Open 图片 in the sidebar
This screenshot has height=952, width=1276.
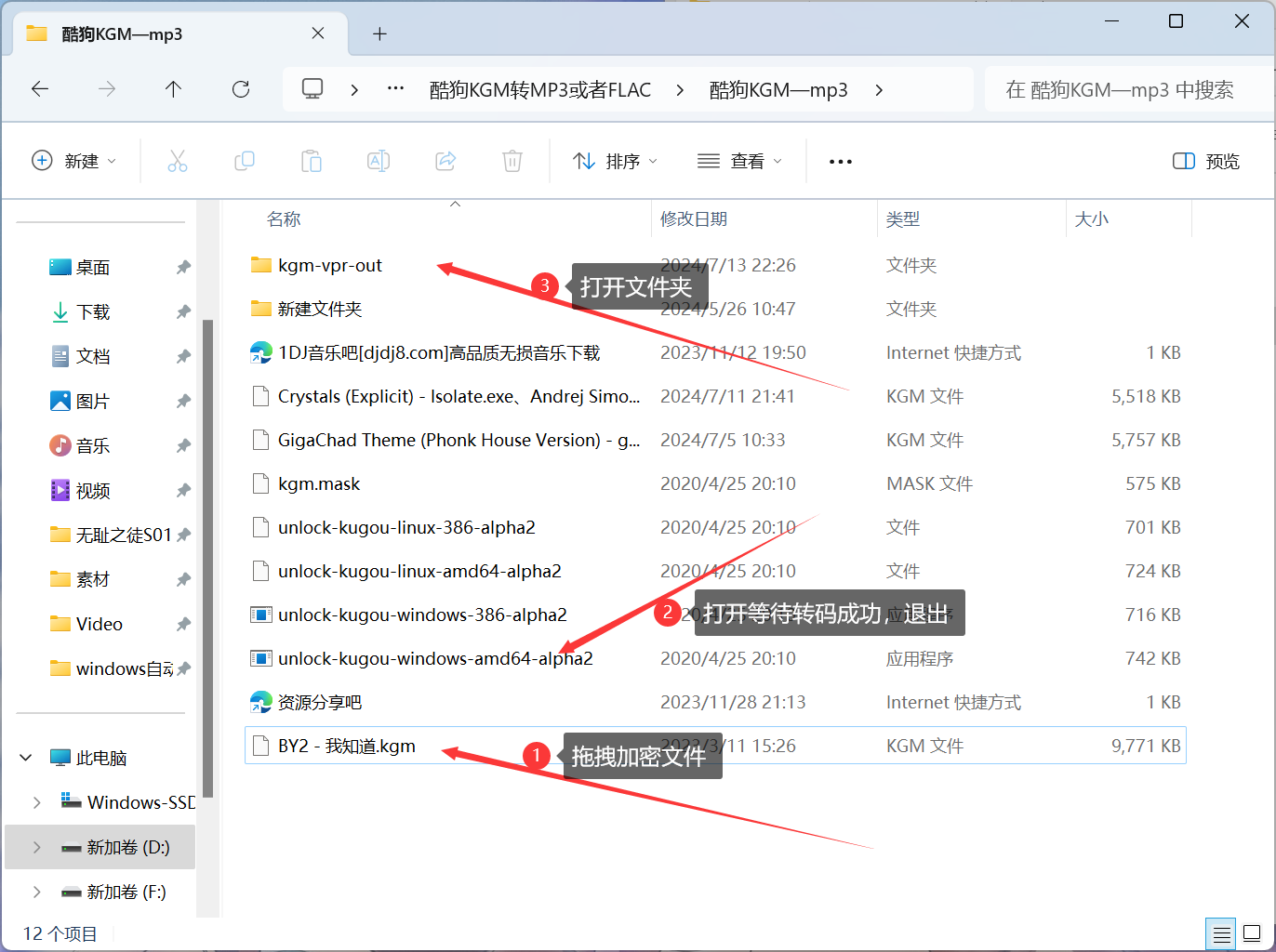[93, 401]
